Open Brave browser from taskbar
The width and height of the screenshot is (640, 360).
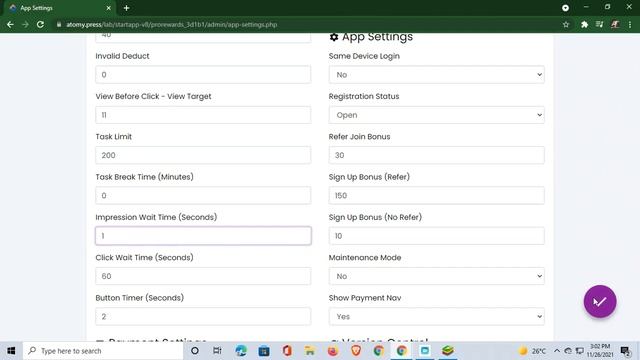[356, 351]
